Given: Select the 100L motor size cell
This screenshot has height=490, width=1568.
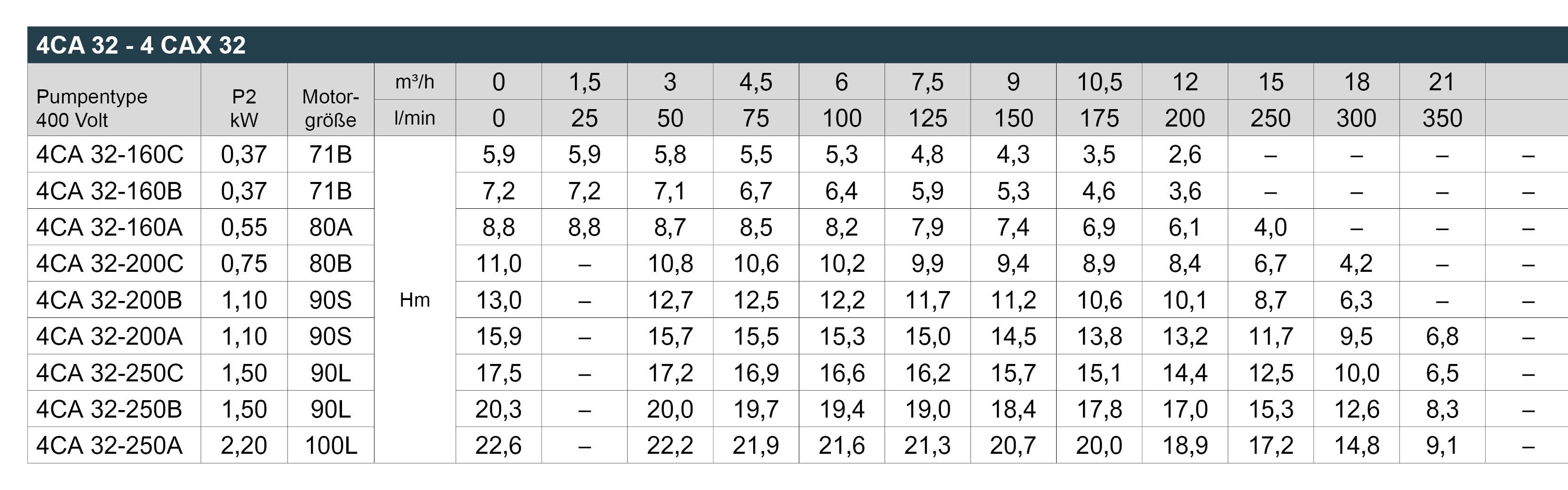Looking at the screenshot, I should [x=331, y=446].
